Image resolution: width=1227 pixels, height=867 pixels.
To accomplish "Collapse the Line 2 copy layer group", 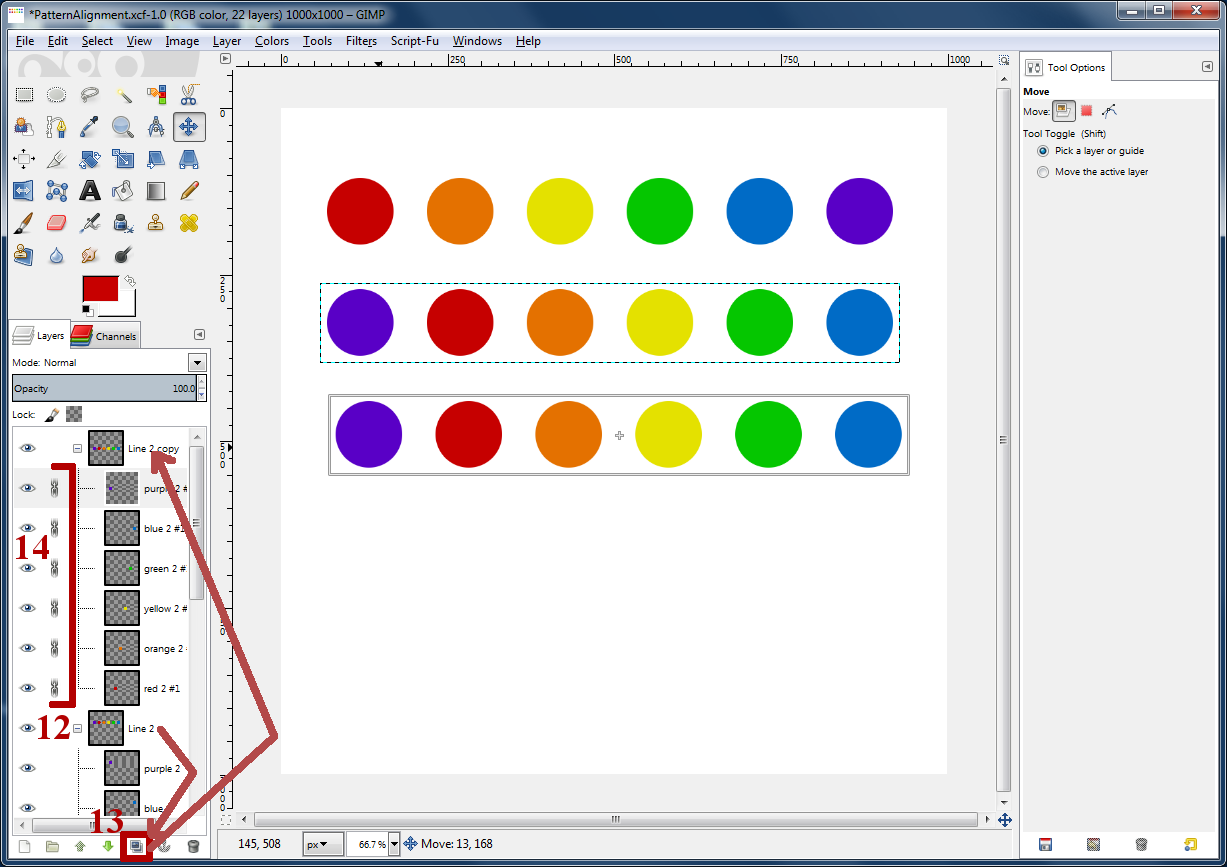I will coord(77,448).
